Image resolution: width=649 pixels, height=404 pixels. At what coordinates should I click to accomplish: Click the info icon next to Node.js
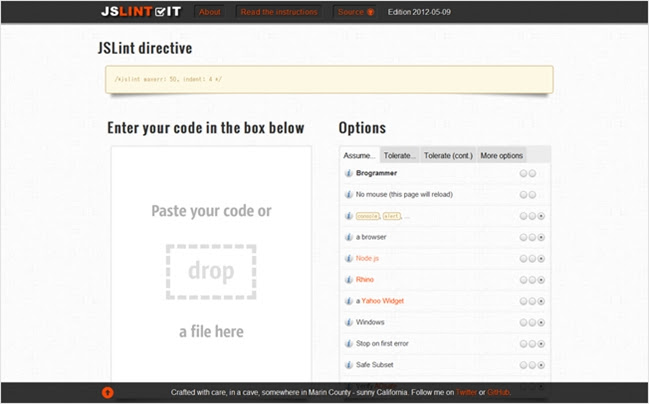[x=349, y=259]
